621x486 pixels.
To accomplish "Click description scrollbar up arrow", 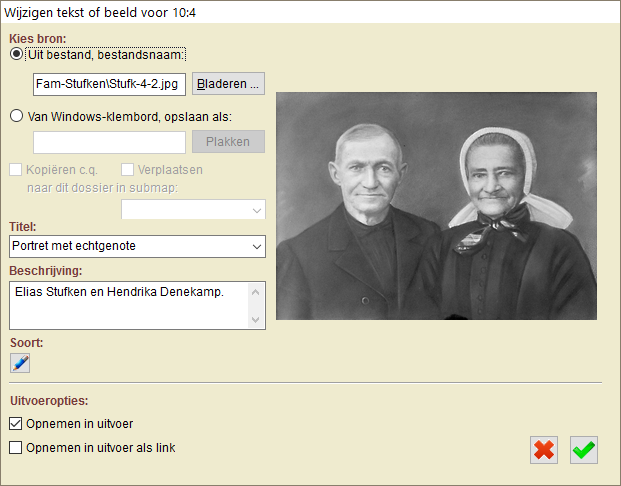I will [x=256, y=292].
